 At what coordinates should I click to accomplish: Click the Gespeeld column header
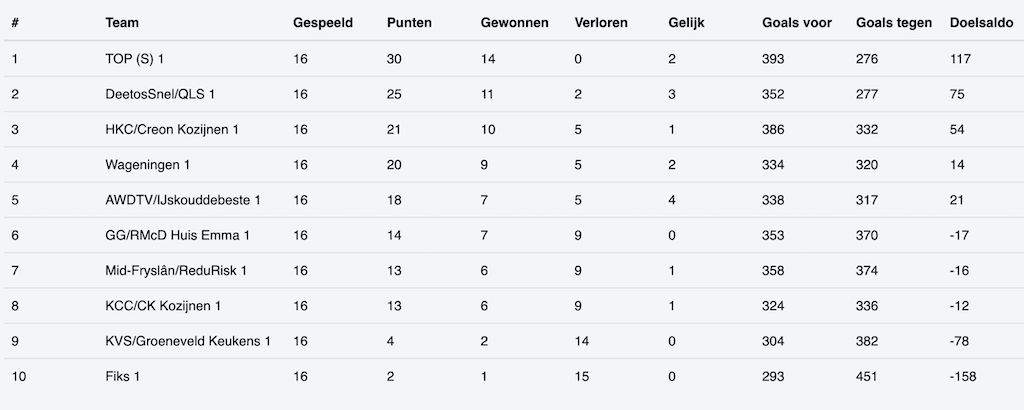click(x=322, y=23)
